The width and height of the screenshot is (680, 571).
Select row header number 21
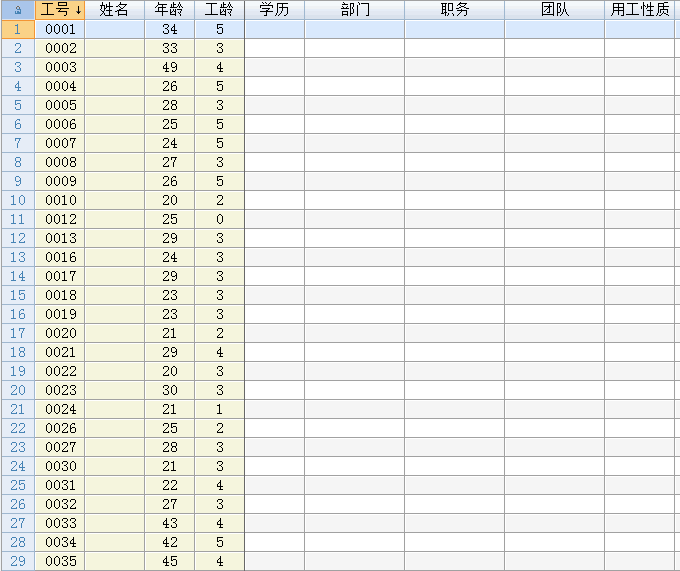pyautogui.click(x=18, y=409)
